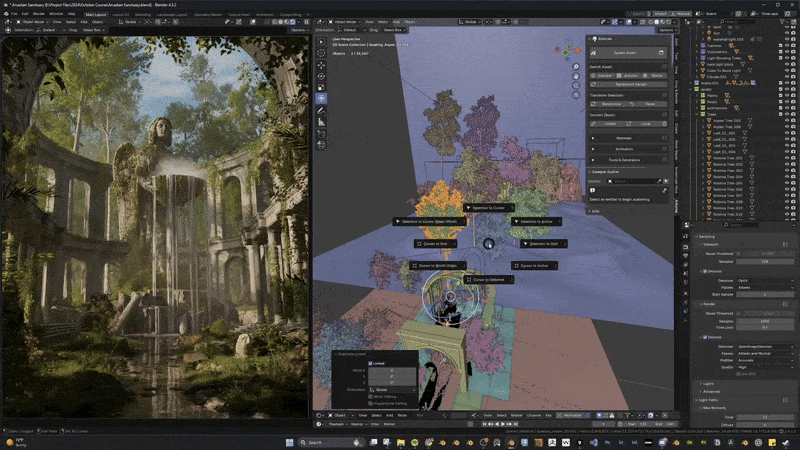Screen dimensions: 800x450
Task: Choose Selection to Cursor in the pie menu
Action: coord(489,208)
